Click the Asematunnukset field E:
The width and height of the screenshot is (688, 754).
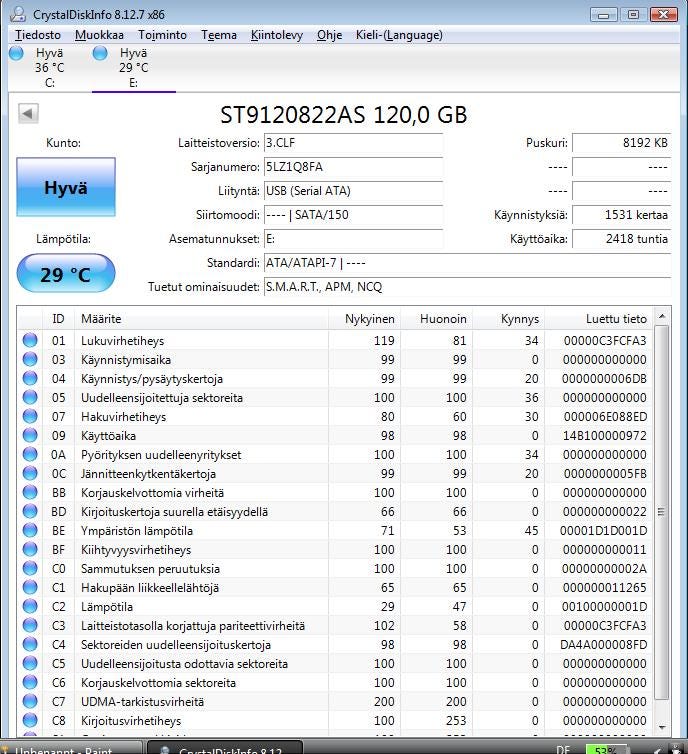pos(353,239)
